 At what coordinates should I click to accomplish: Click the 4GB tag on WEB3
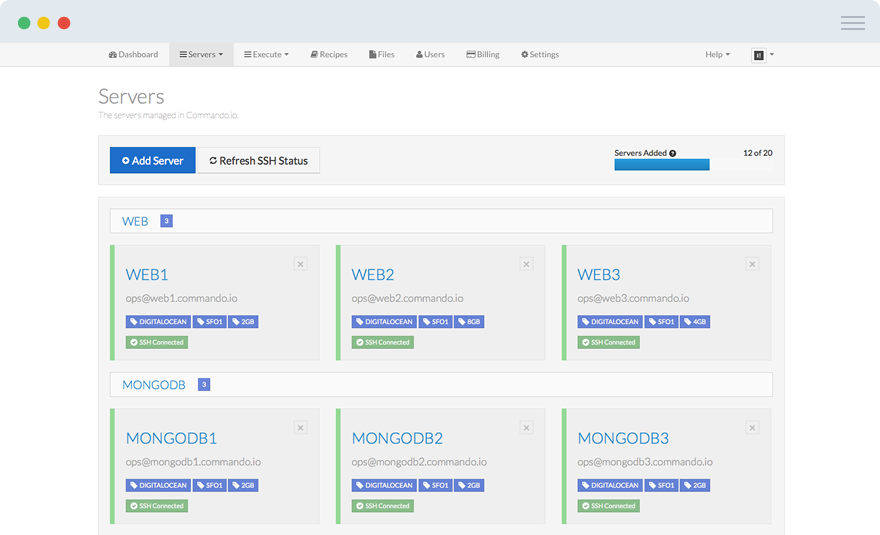coord(695,322)
